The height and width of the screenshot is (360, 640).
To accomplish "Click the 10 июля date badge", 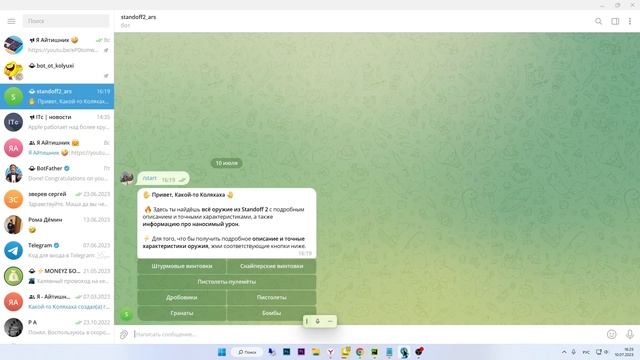I will 227,163.
